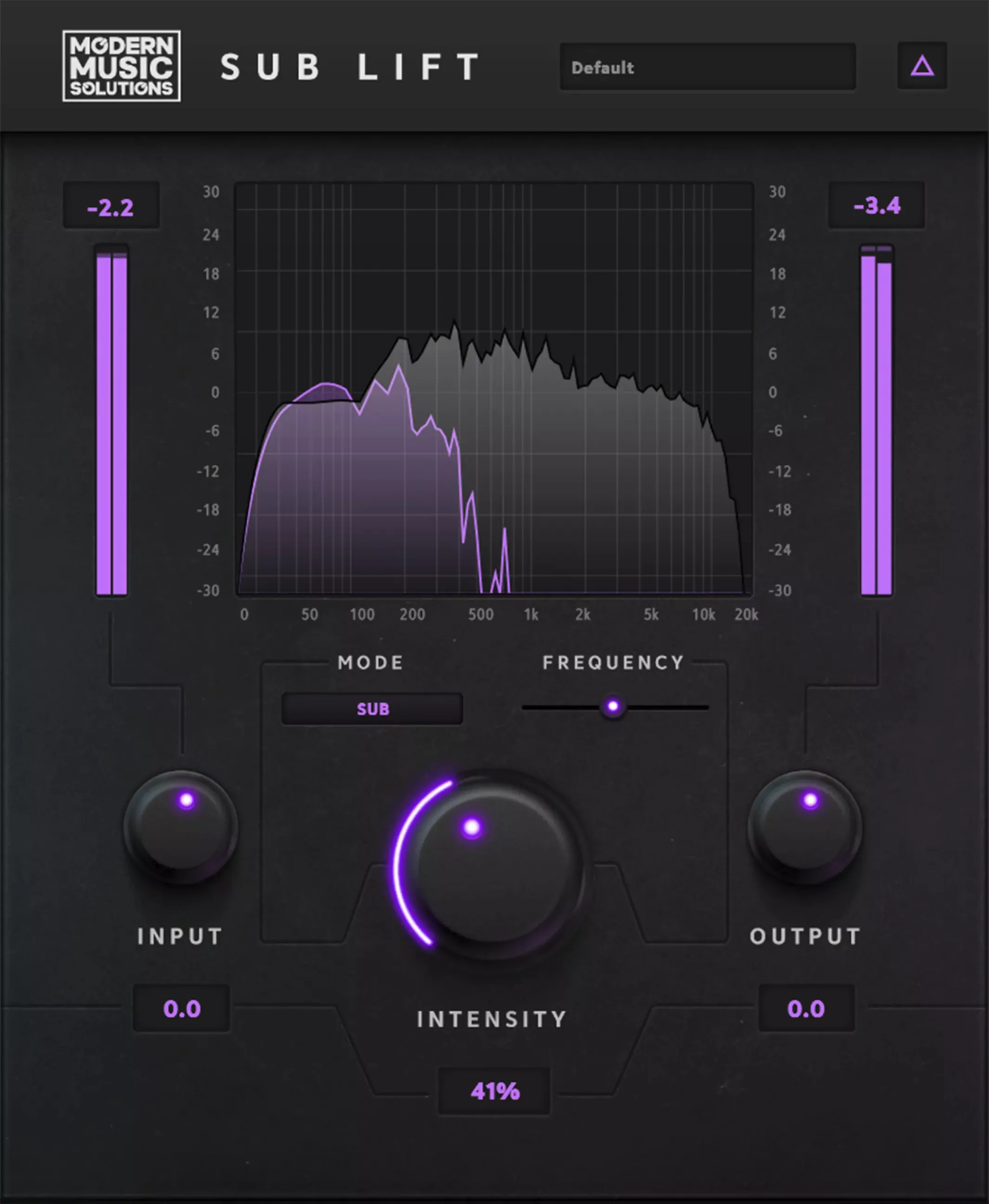989x1204 pixels.
Task: Click the Intensity value field 41%
Action: (494, 1091)
